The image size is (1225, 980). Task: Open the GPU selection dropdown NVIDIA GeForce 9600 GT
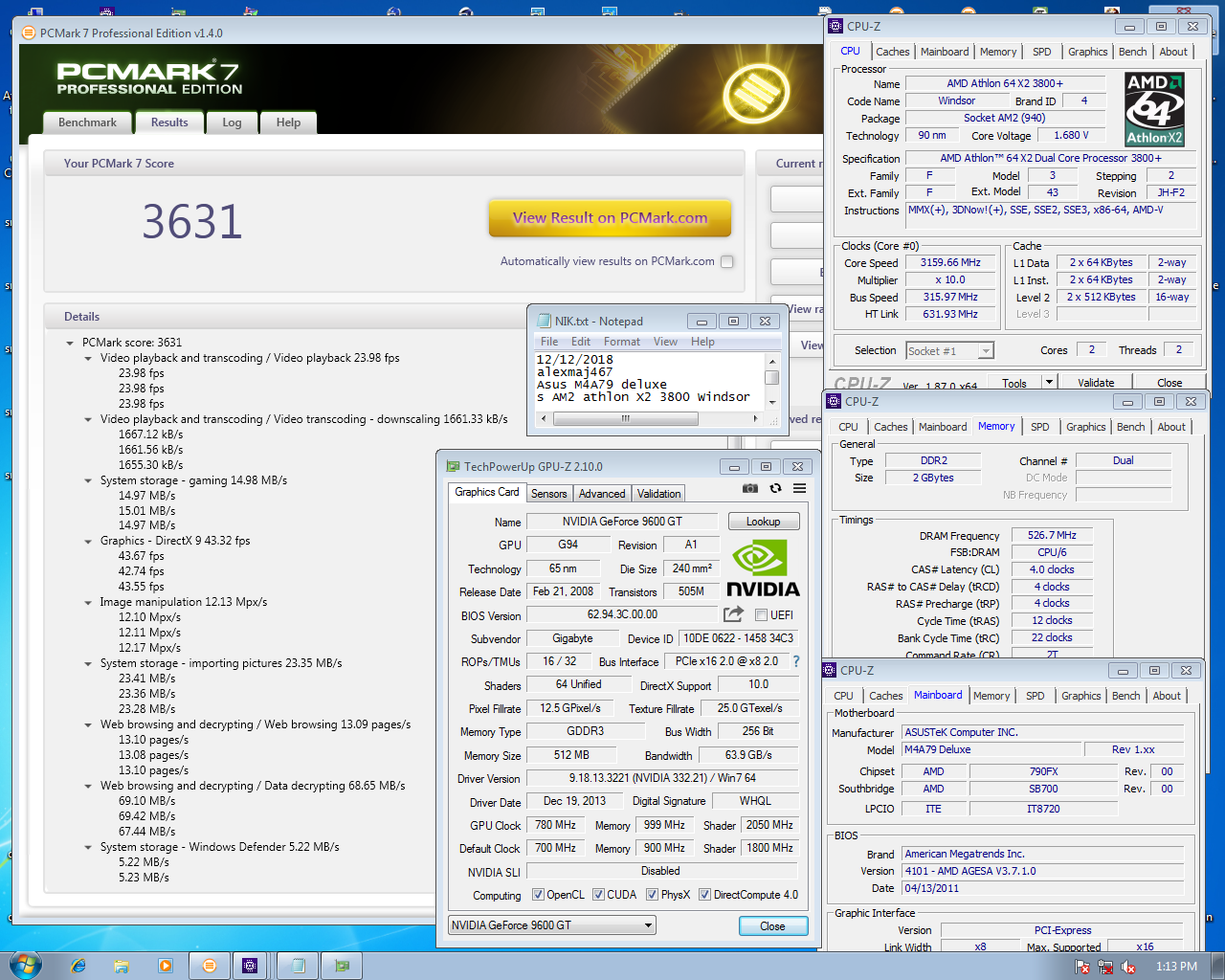pos(552,925)
